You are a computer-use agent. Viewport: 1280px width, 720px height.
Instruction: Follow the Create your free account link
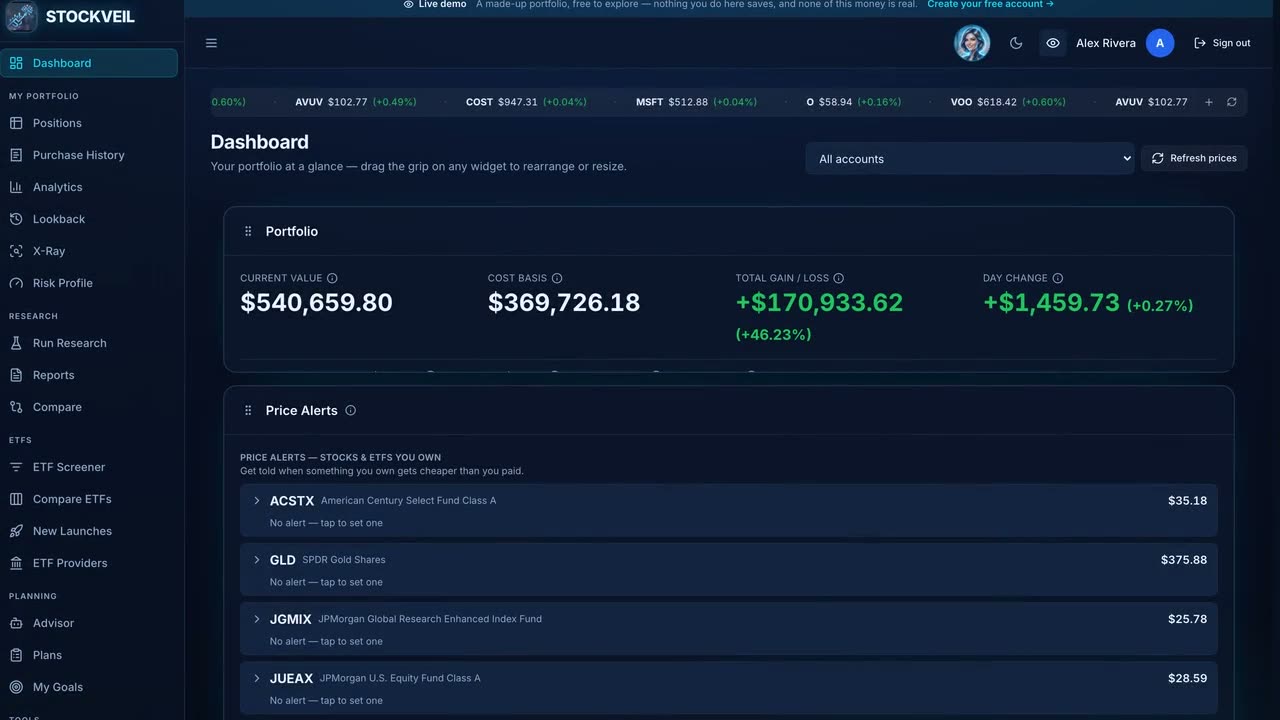pos(990,5)
